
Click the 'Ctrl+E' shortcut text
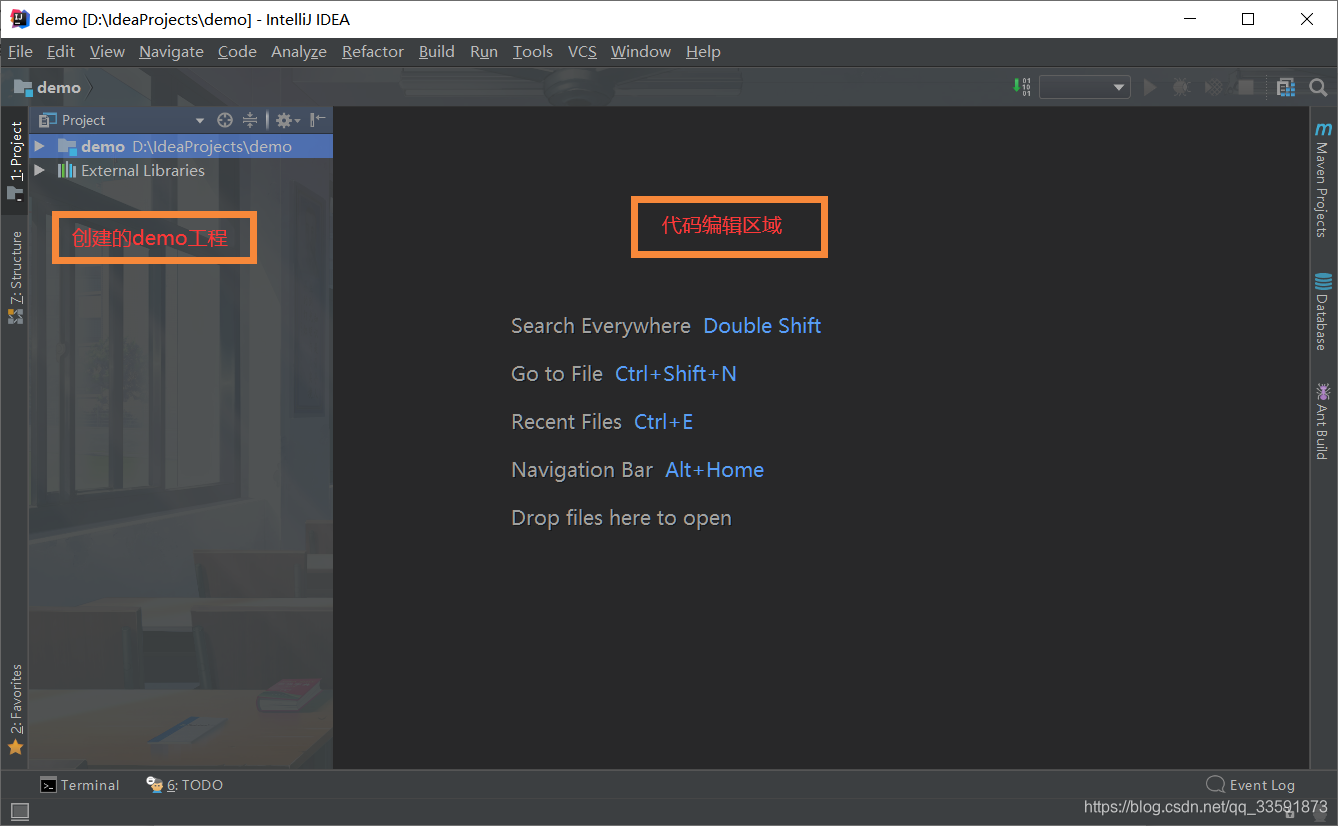664,422
